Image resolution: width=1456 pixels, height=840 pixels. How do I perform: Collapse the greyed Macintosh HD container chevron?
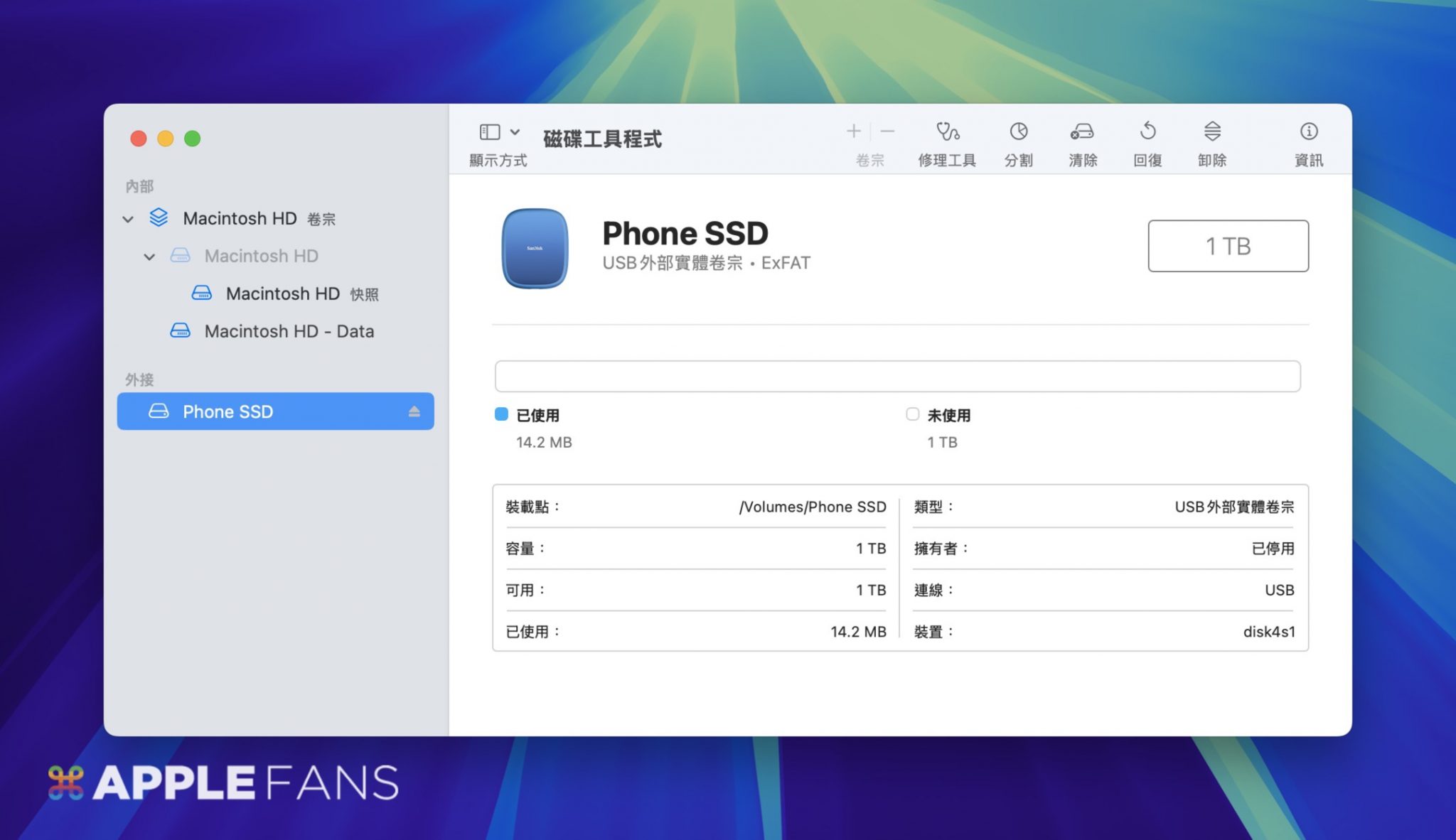click(x=149, y=257)
